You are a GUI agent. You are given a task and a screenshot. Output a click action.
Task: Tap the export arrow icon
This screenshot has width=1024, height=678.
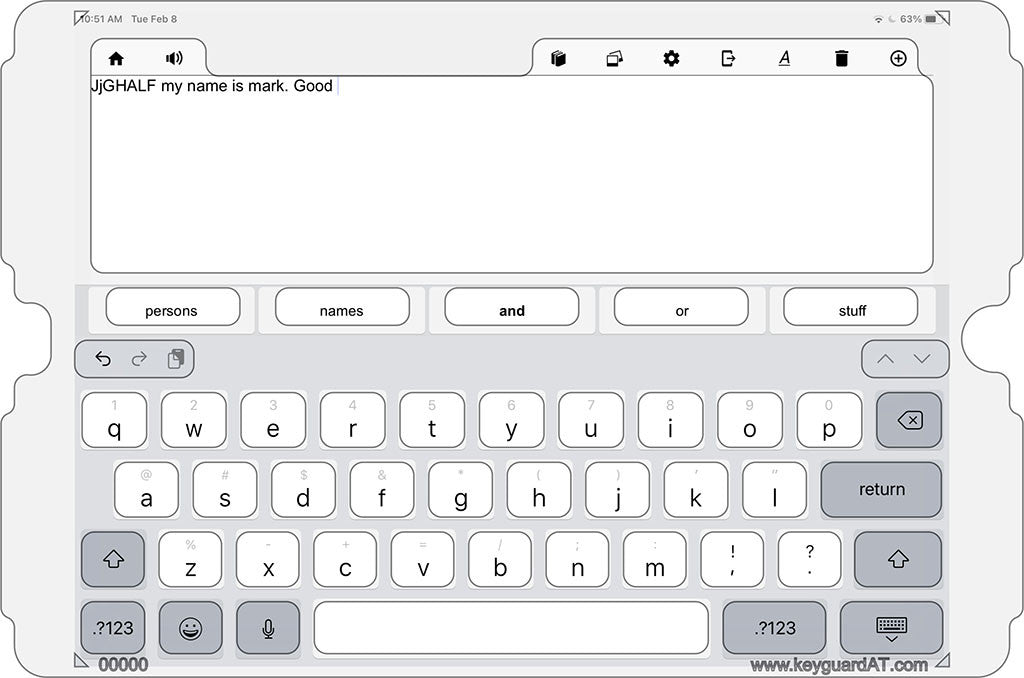[727, 59]
